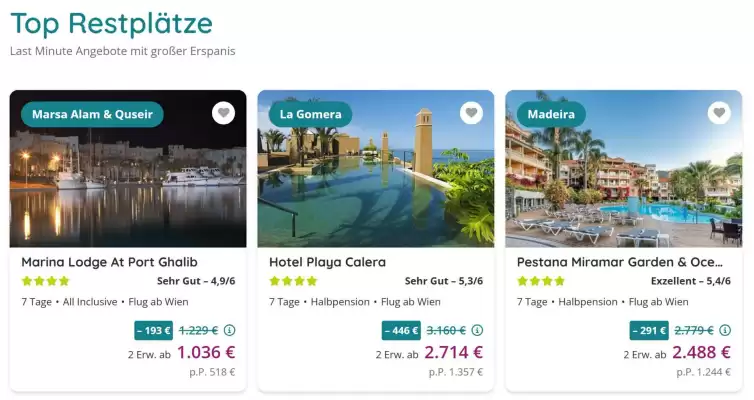
Task: Choose the Madeira destination label
Action: (x=551, y=114)
